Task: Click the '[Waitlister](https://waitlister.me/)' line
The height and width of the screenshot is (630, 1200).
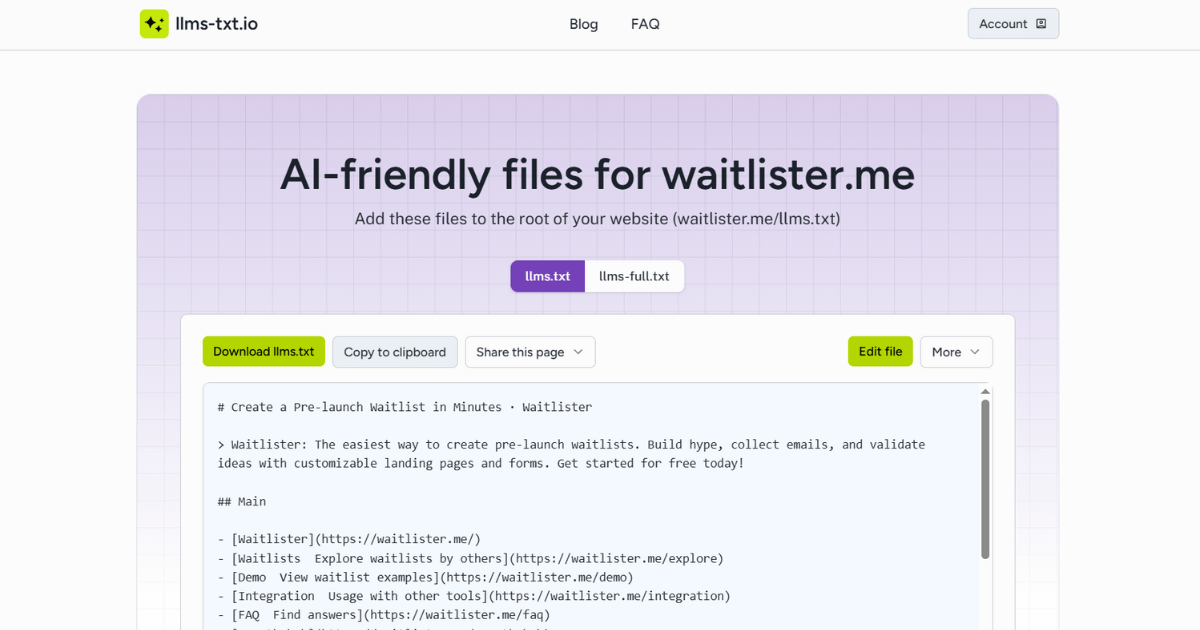Action: pos(349,539)
